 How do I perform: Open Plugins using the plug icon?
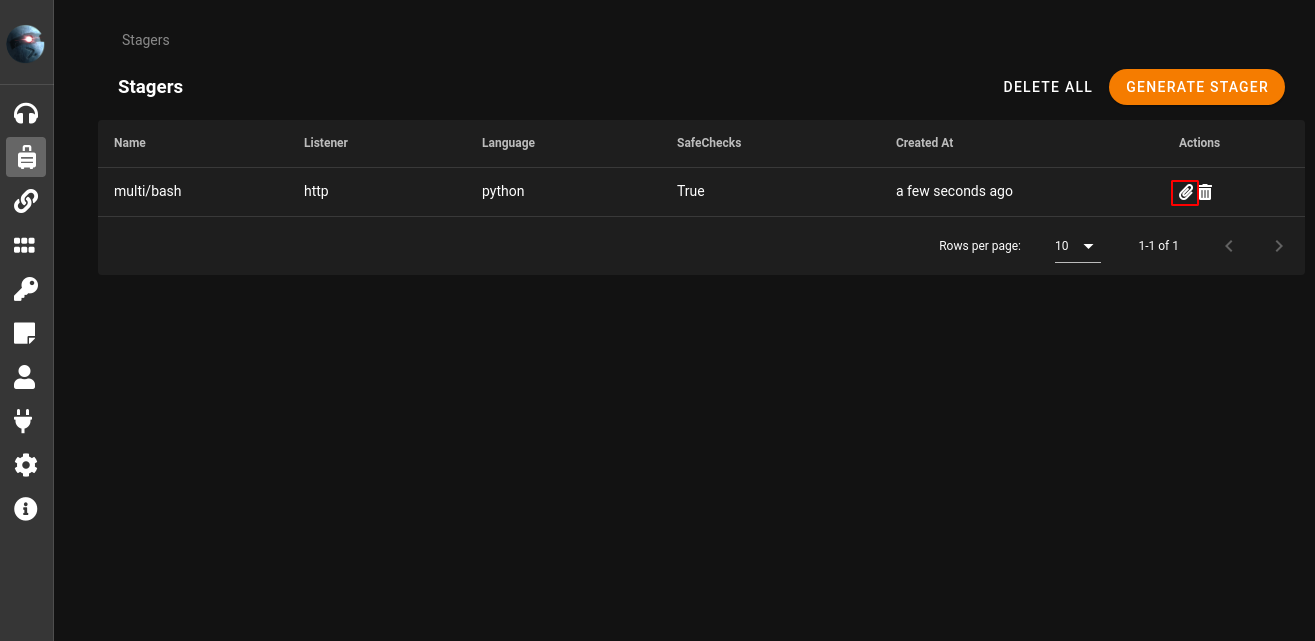click(26, 421)
